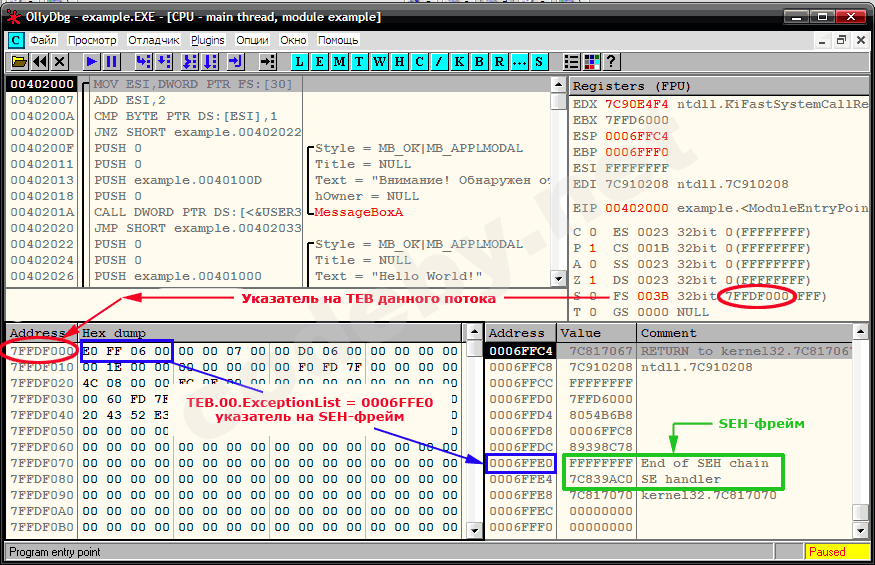Click the Help question mark toolbar icon

611,62
